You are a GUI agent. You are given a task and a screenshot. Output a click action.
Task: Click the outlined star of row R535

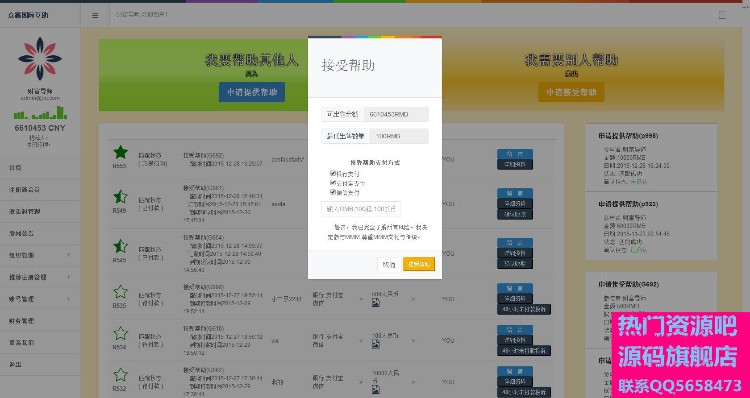click(121, 292)
